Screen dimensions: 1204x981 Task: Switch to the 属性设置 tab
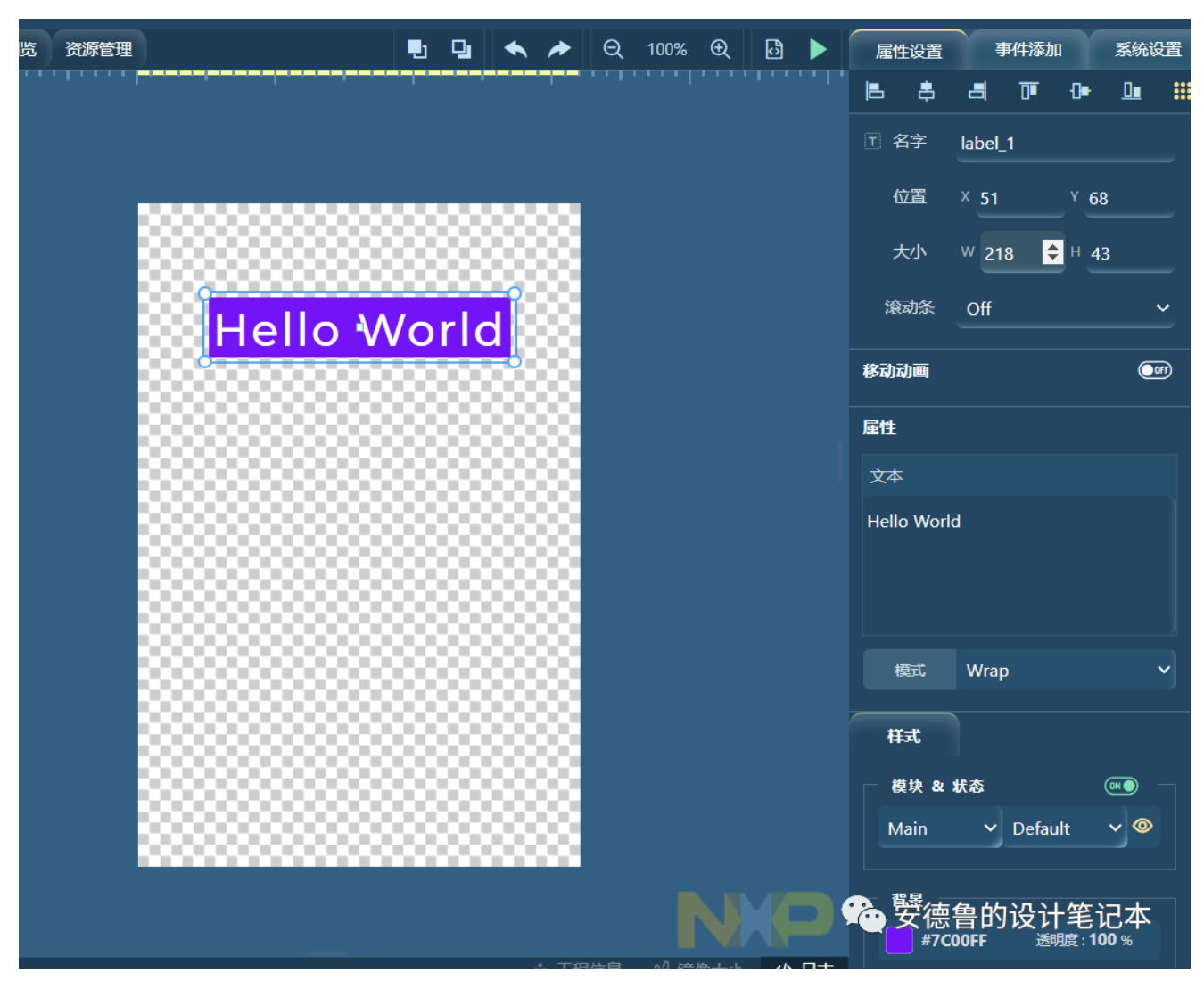909,51
